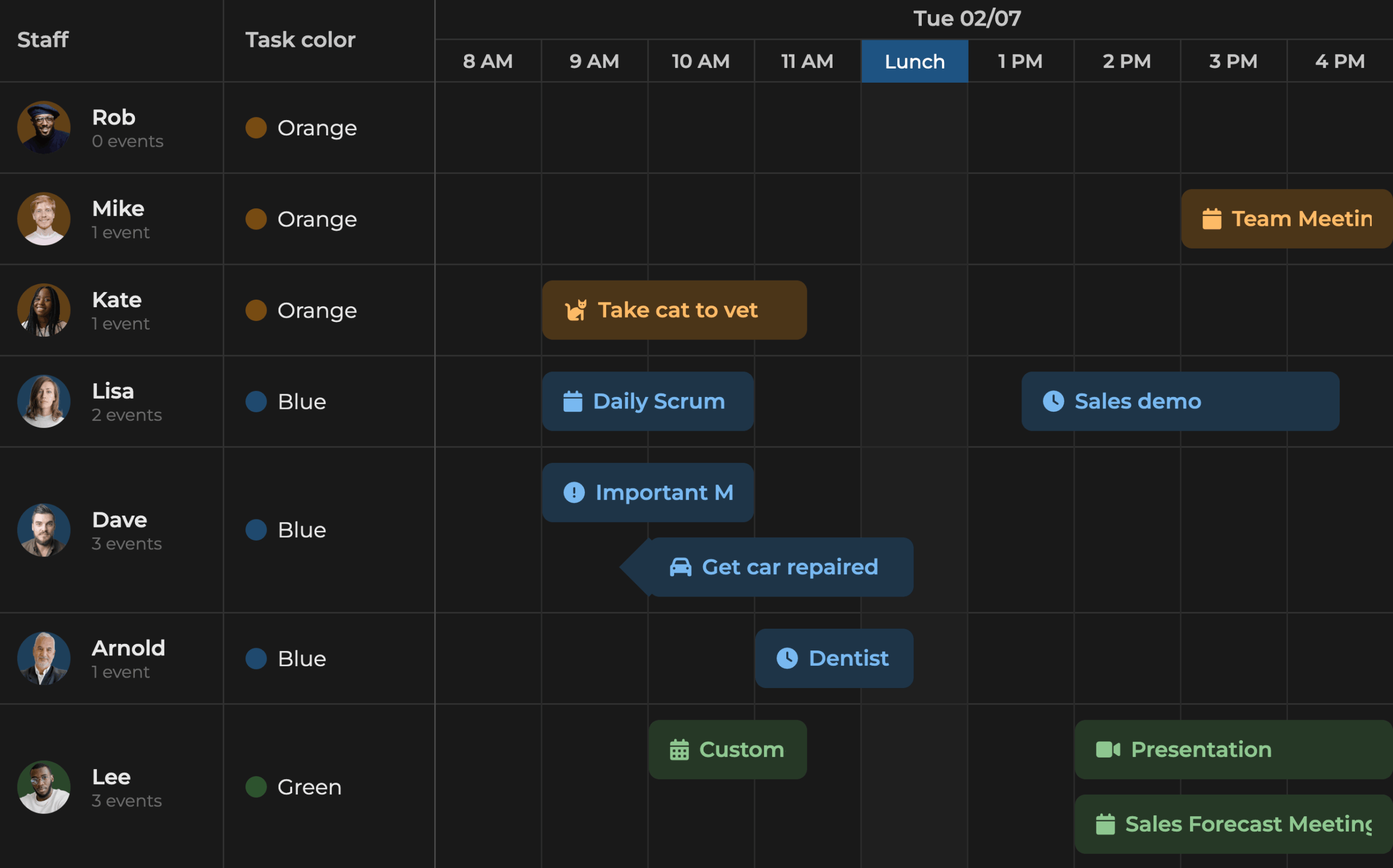1393x868 pixels.
Task: Click the cat icon on Take cat to vet
Action: 575,310
